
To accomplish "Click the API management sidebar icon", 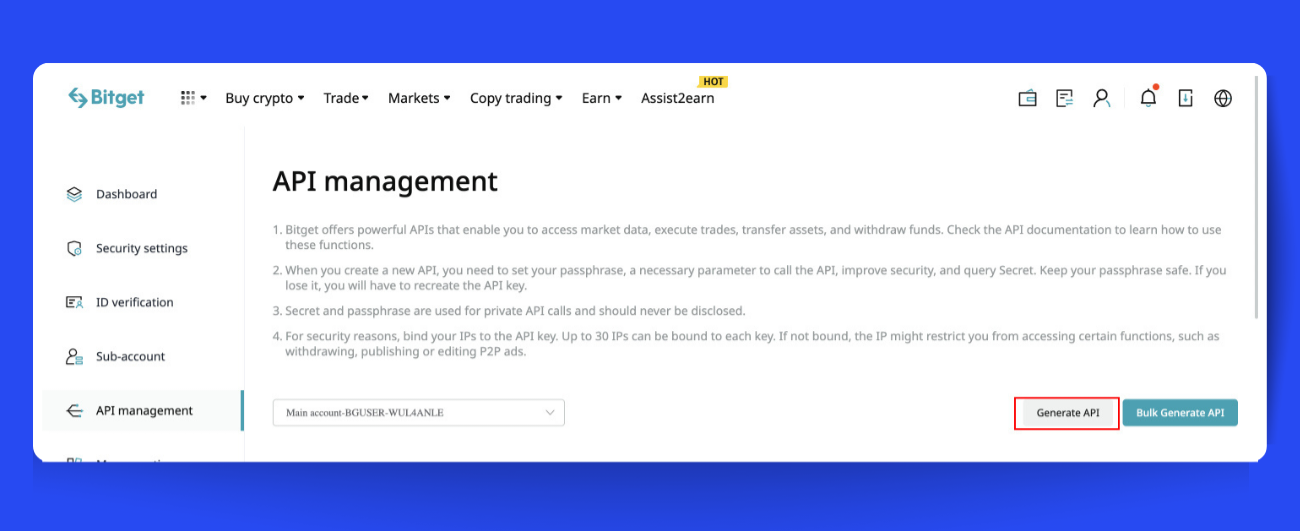I will coord(74,410).
